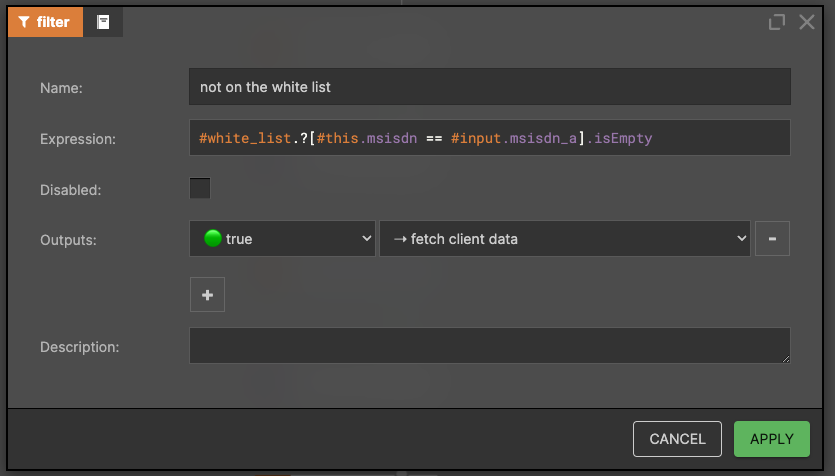This screenshot has height=476, width=835.
Task: Add a new output with the plus button
Action: [207, 294]
